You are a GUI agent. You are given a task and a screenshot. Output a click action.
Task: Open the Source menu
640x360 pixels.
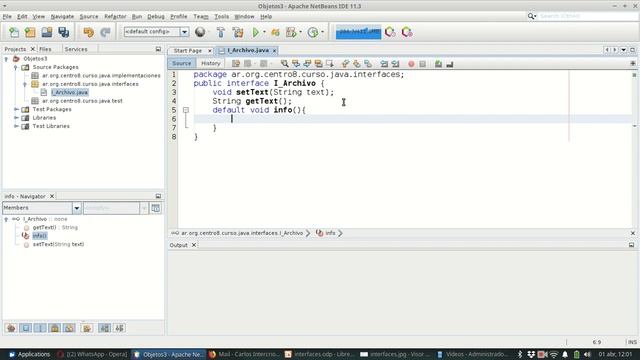[89, 17]
